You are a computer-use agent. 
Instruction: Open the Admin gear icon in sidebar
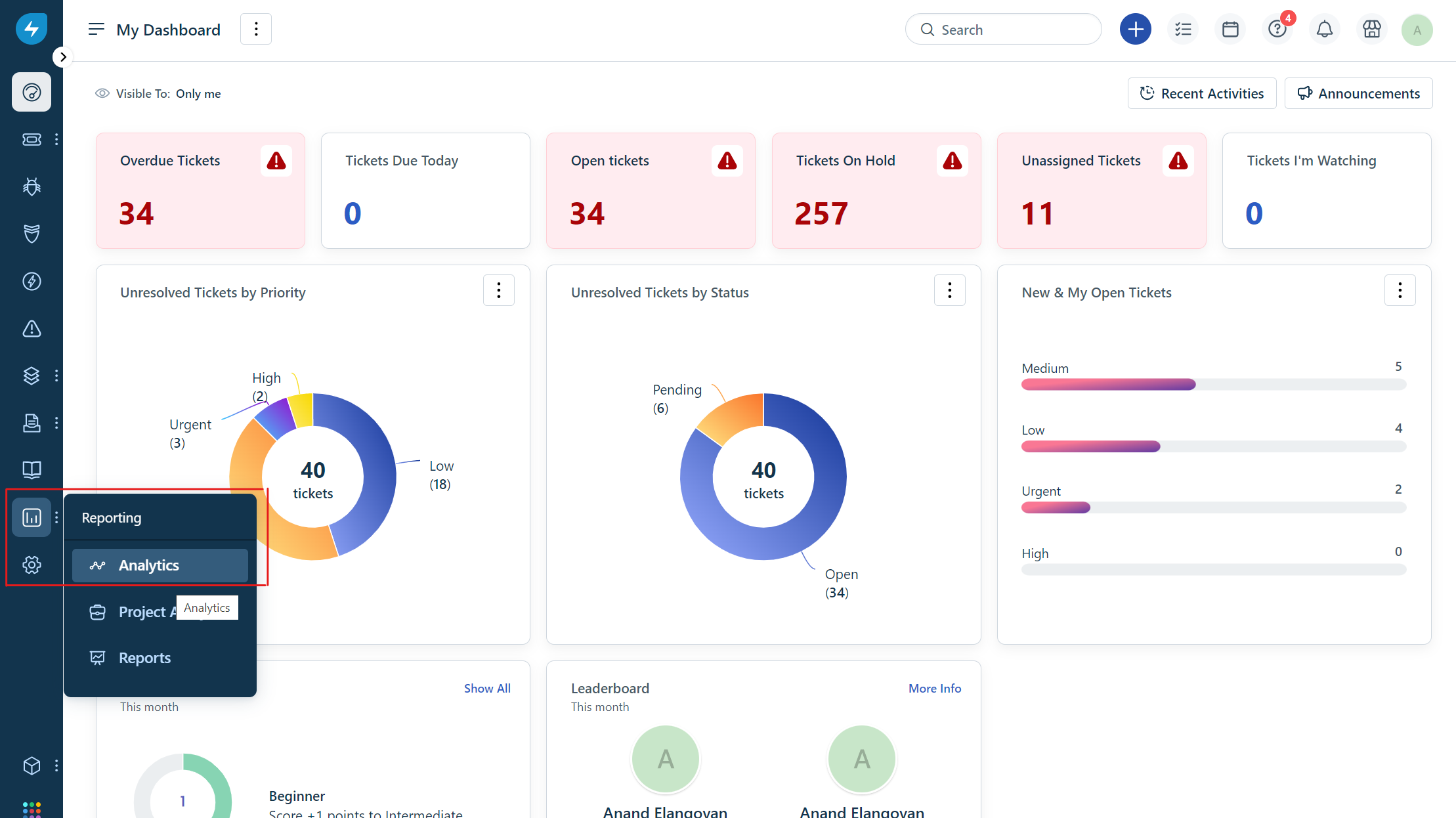pyautogui.click(x=32, y=565)
